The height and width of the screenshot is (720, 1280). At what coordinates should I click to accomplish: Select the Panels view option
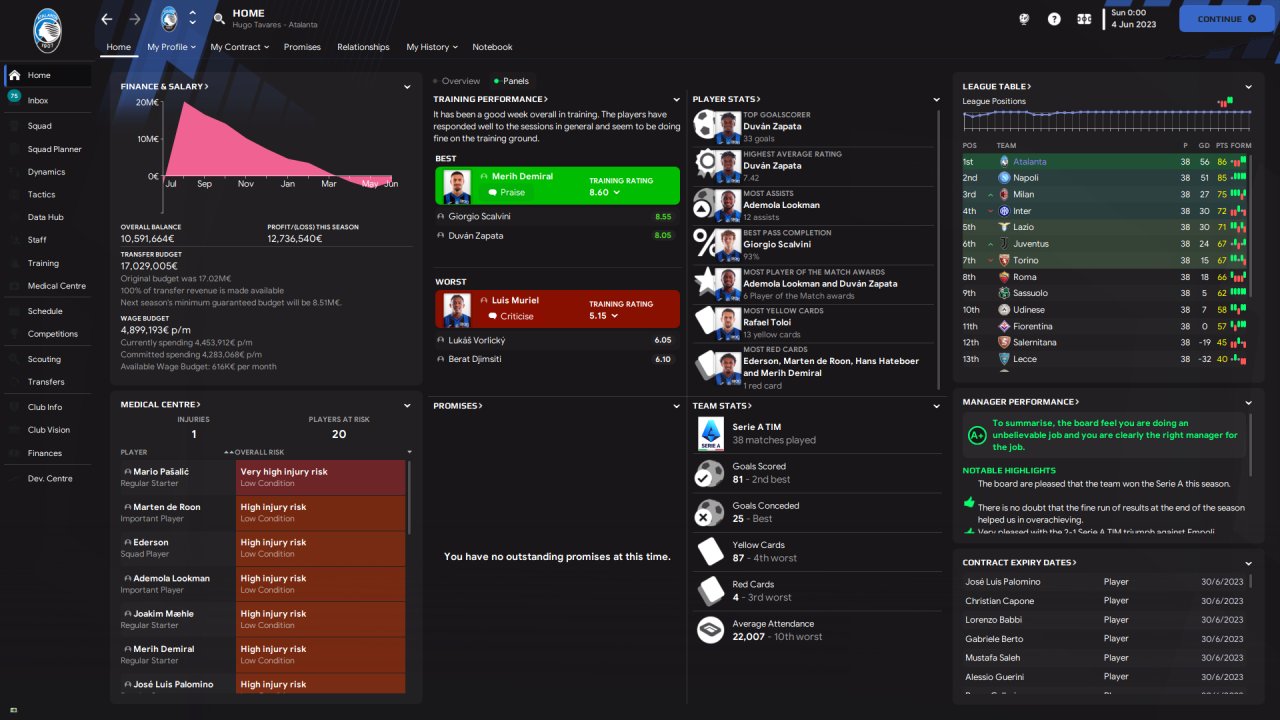click(512, 81)
